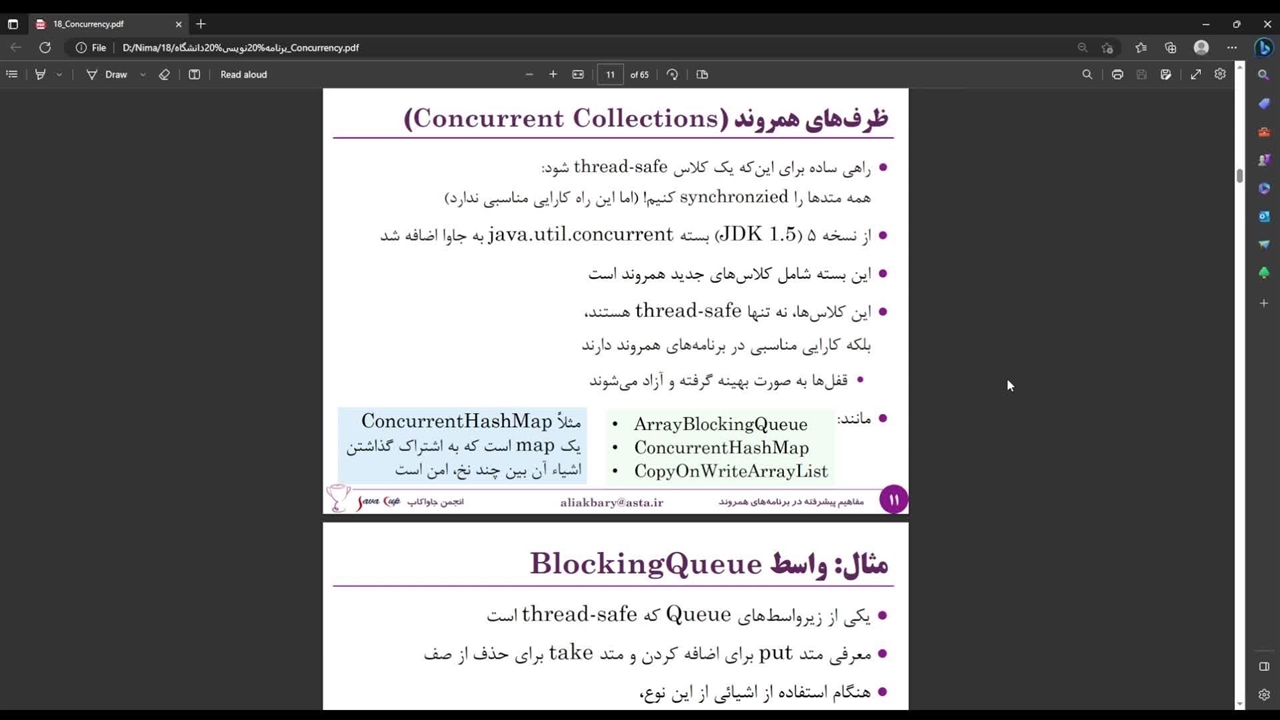Viewport: 1280px width, 720px height.
Task: Open the Edge Settings and more menu
Action: tap(1232, 47)
